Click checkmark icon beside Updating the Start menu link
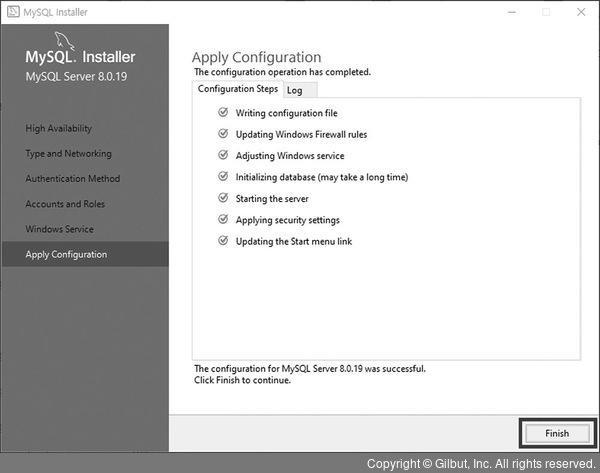 [223, 241]
